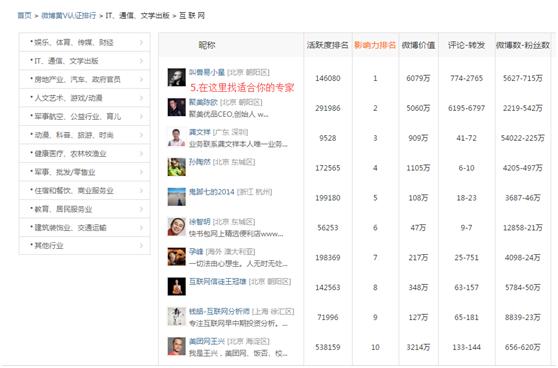Sort by 活跃度排名 column header
The image size is (558, 368).
(x=327, y=45)
